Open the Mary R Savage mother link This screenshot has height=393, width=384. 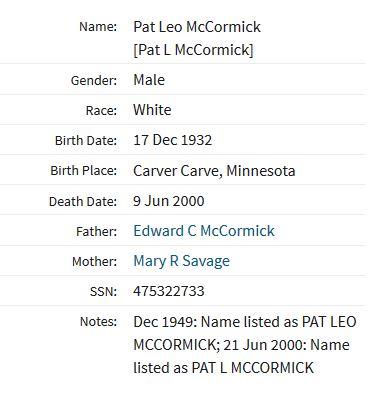point(181,261)
